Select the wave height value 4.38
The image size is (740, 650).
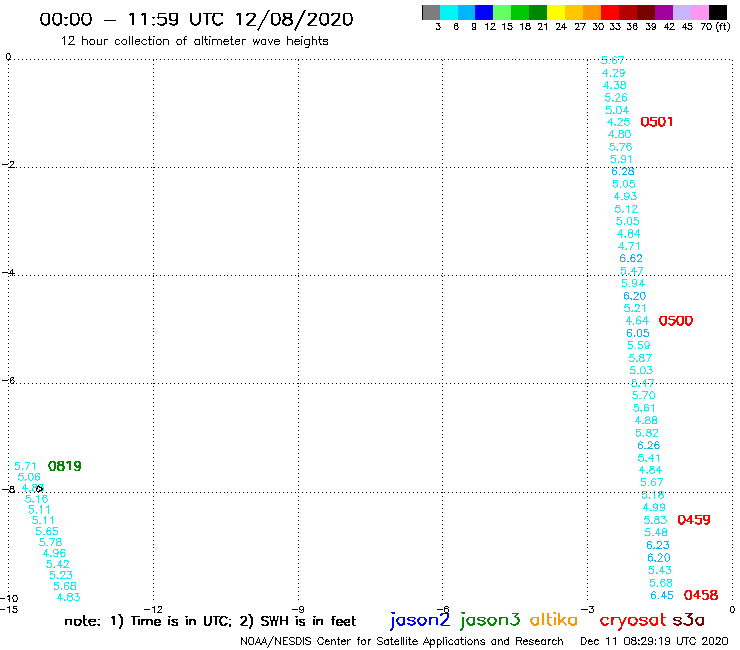pos(615,85)
